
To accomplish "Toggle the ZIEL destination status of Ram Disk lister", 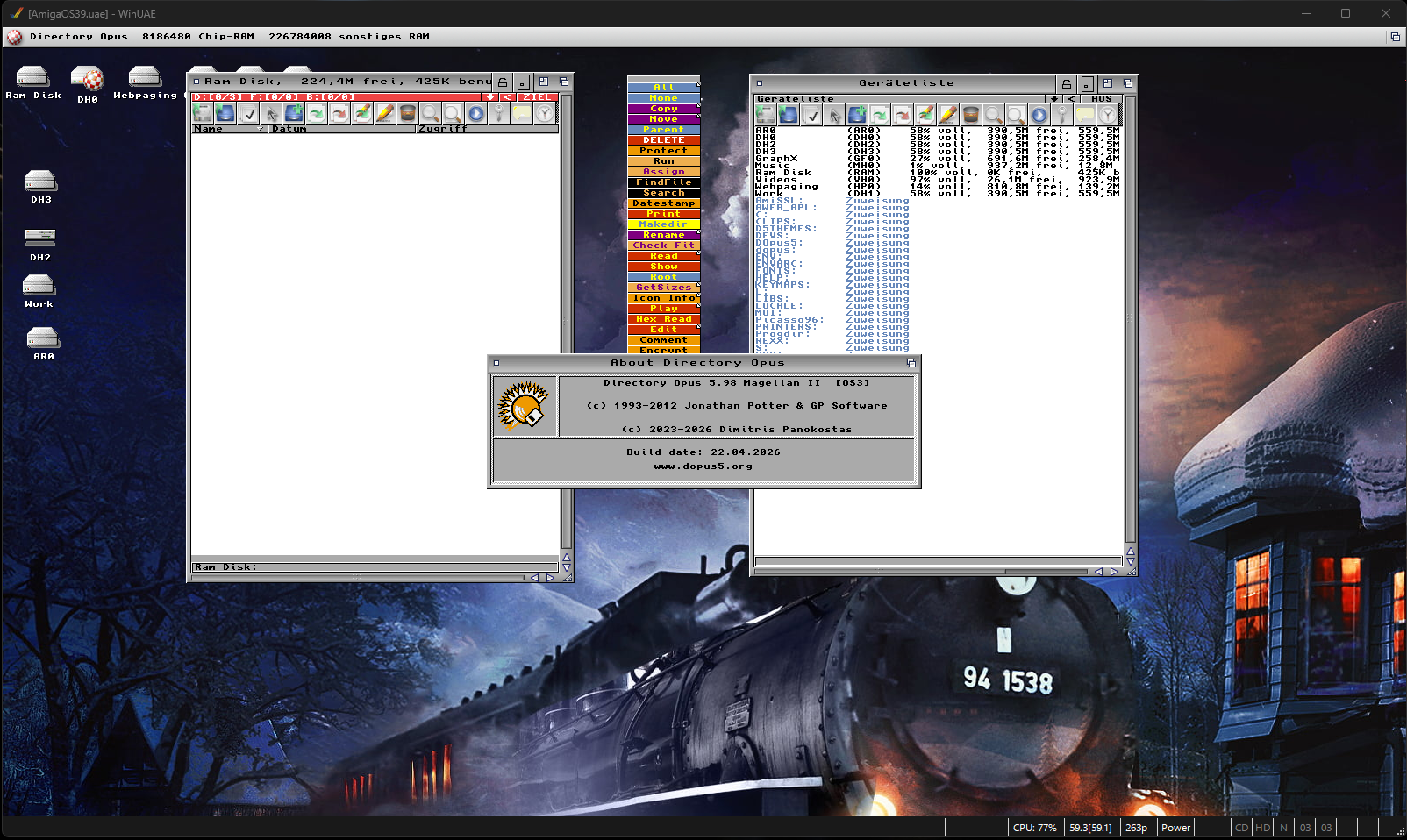I will 536,97.
